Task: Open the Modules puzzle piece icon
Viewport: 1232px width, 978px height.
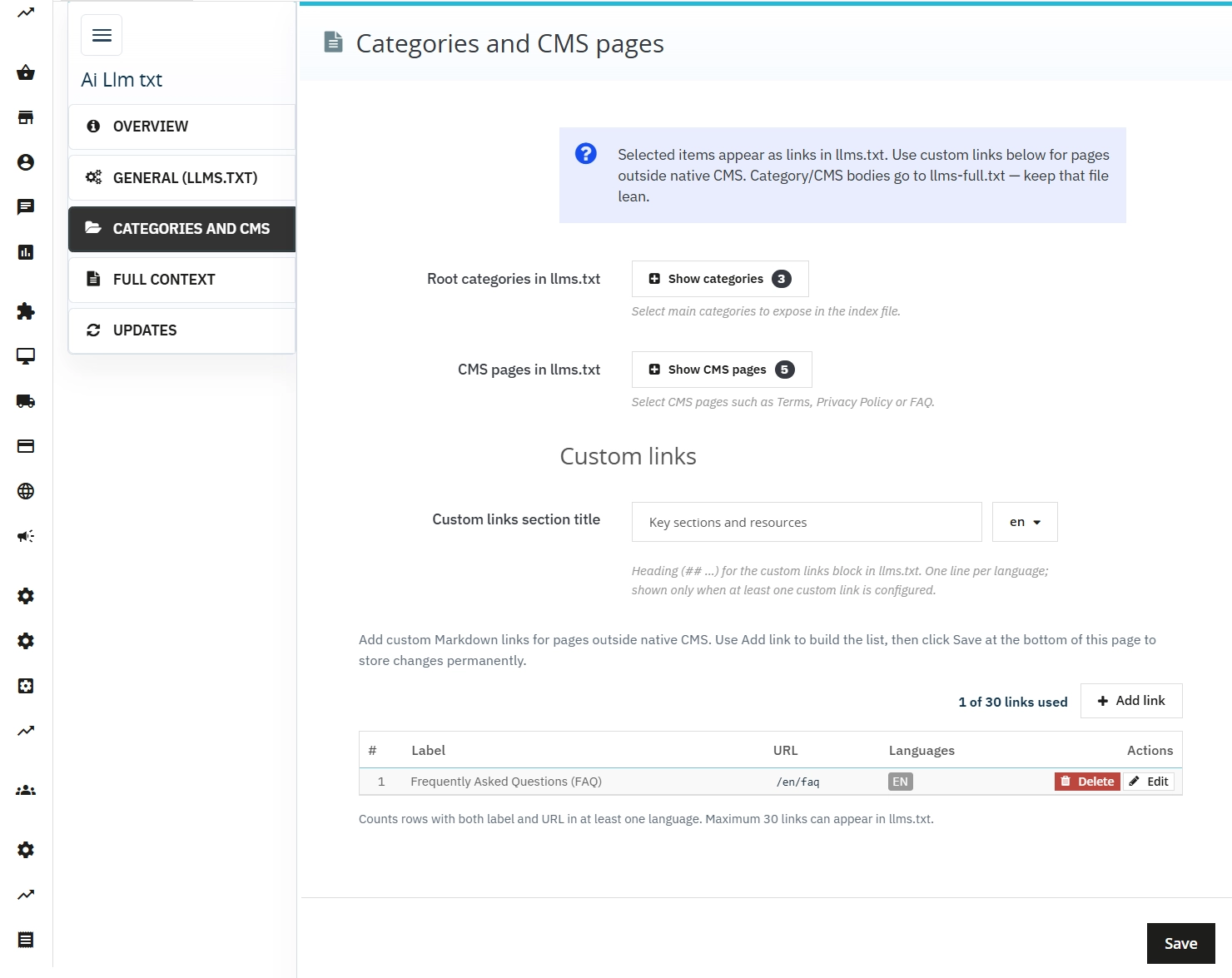Action: click(26, 311)
